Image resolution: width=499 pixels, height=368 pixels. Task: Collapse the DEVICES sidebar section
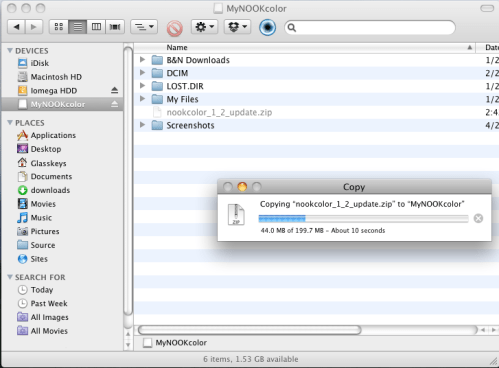coord(10,51)
